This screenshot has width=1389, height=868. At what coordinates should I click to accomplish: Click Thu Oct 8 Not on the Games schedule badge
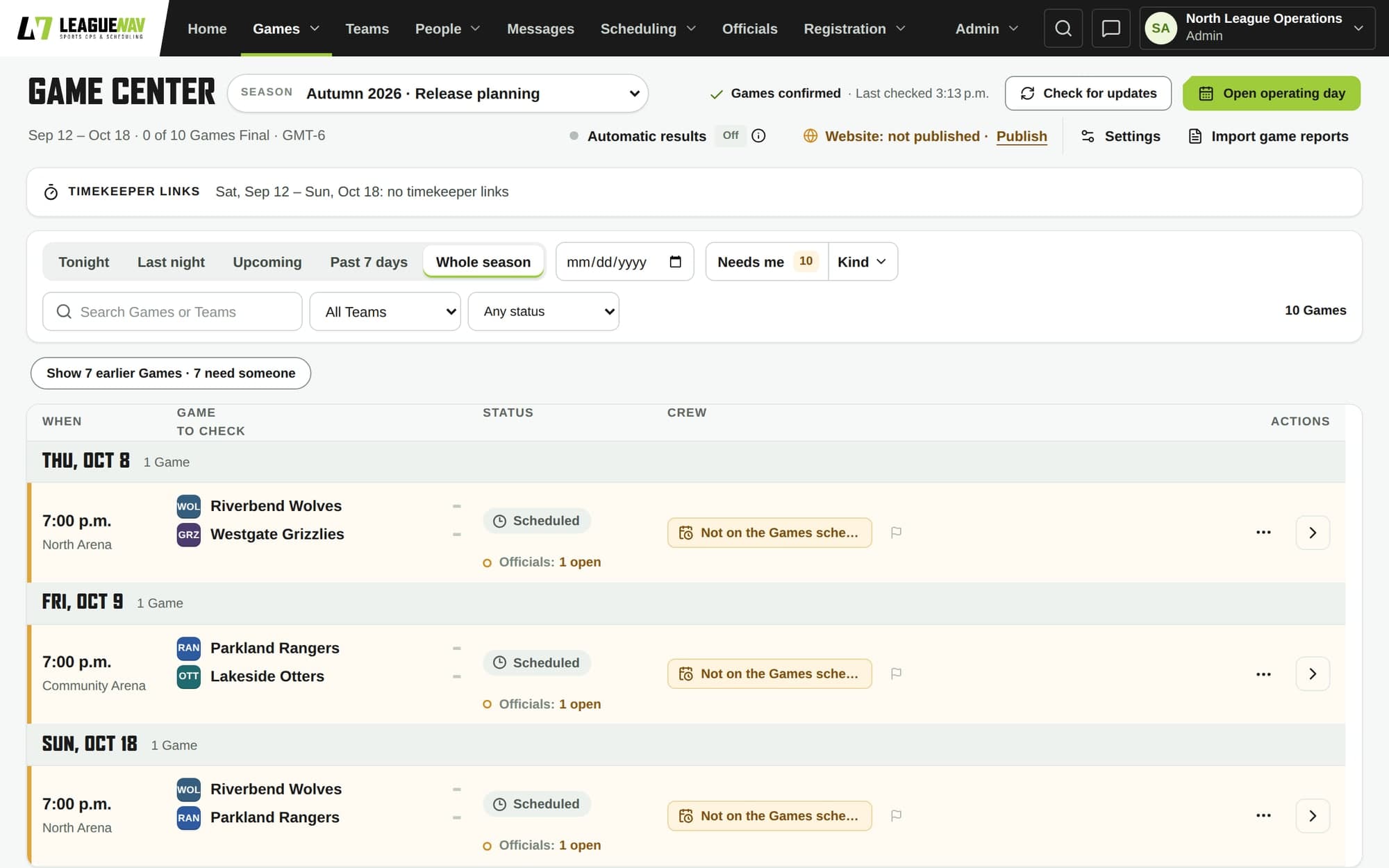[x=770, y=533]
